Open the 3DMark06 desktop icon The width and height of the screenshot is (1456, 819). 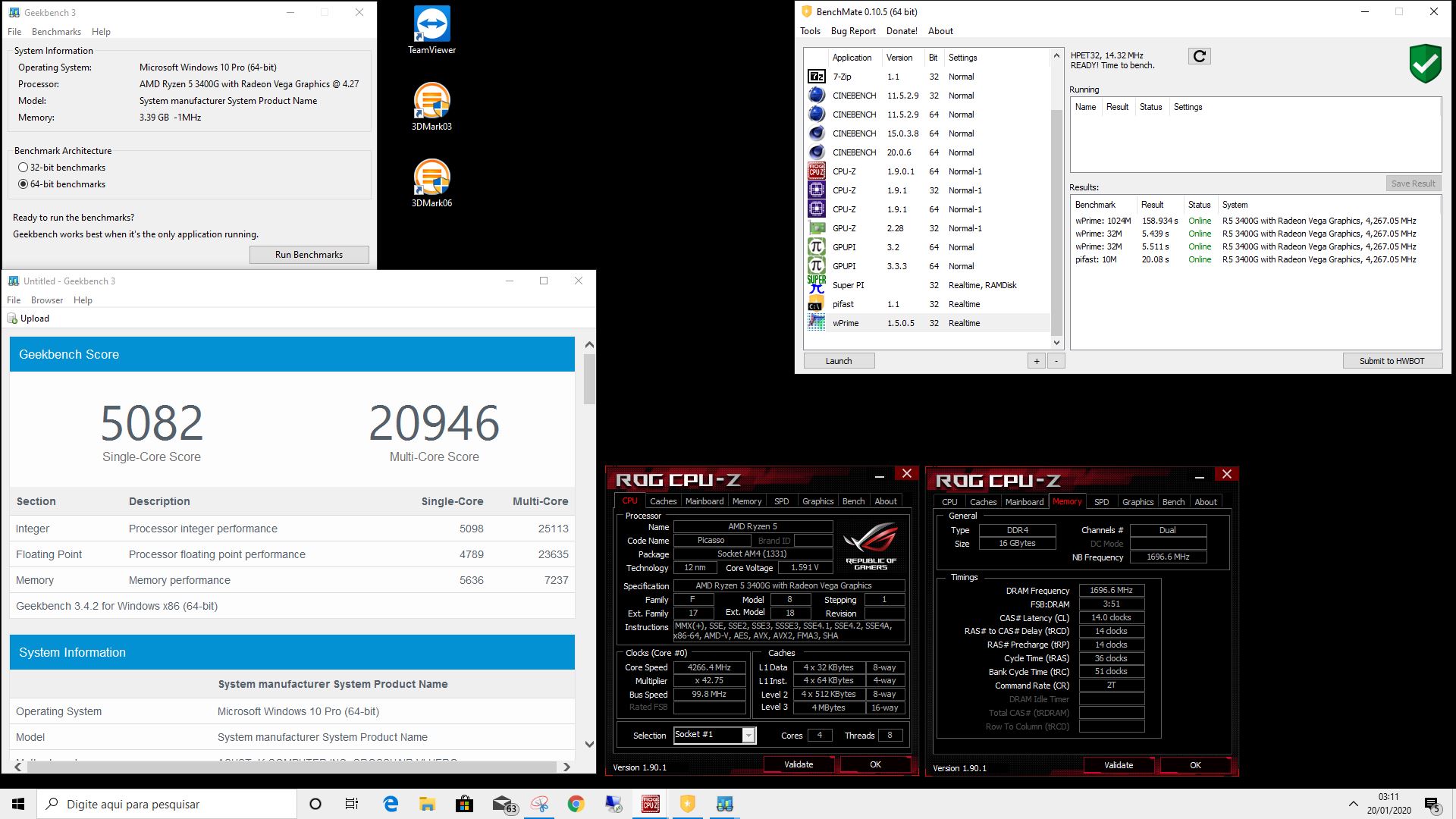point(431,184)
